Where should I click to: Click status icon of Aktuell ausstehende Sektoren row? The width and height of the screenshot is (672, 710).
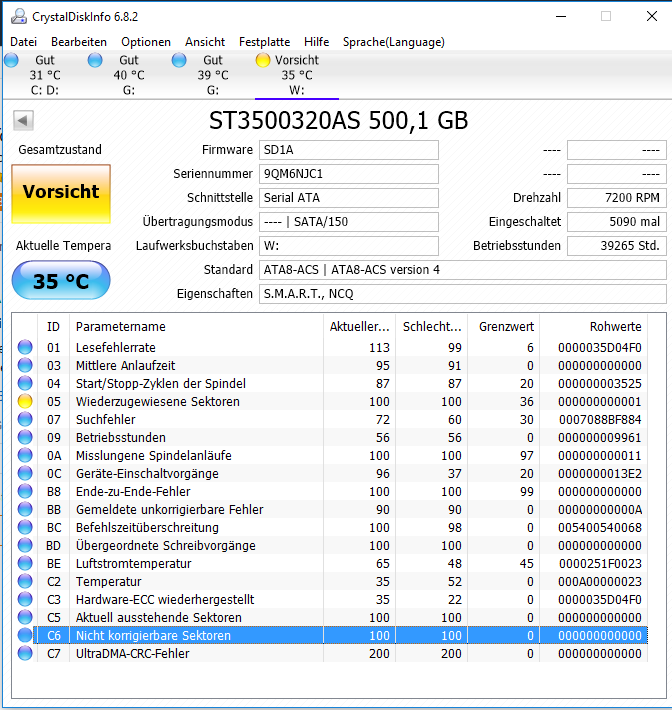tap(25, 617)
